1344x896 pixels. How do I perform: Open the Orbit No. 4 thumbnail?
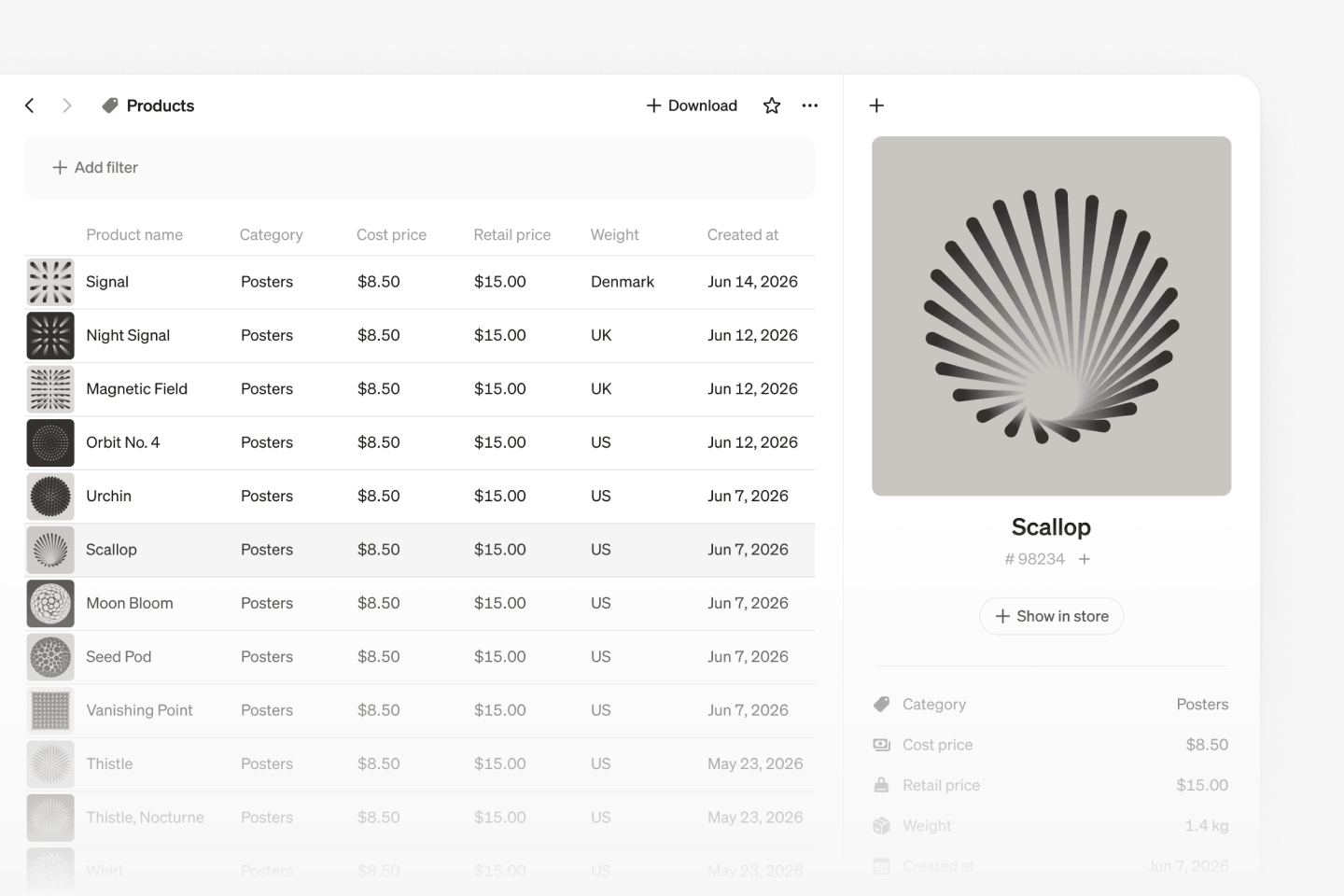[50, 442]
